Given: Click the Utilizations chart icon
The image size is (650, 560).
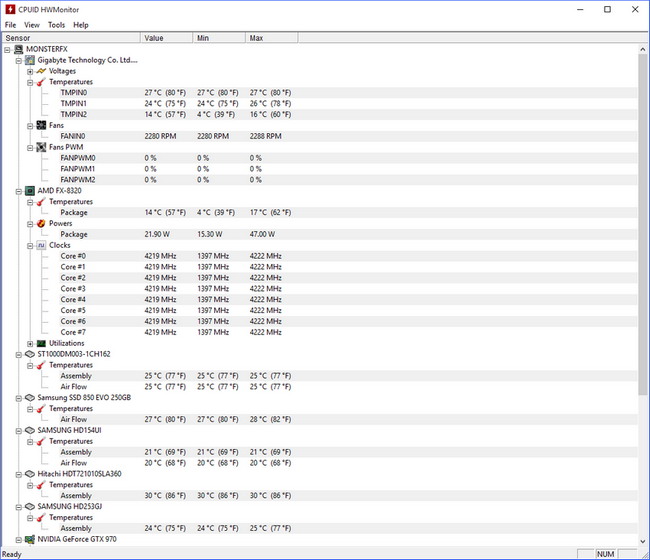Looking at the screenshot, I should click(41, 343).
